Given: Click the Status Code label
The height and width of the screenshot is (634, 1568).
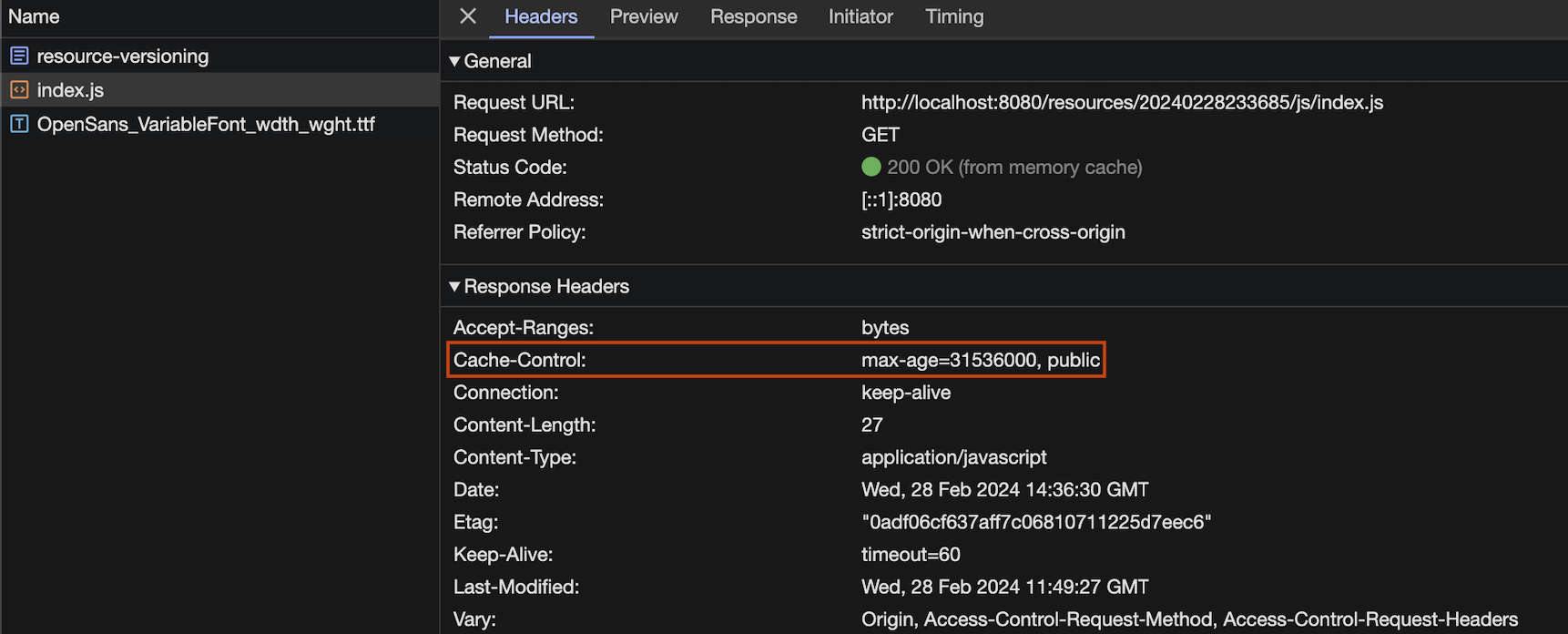Looking at the screenshot, I should (510, 168).
